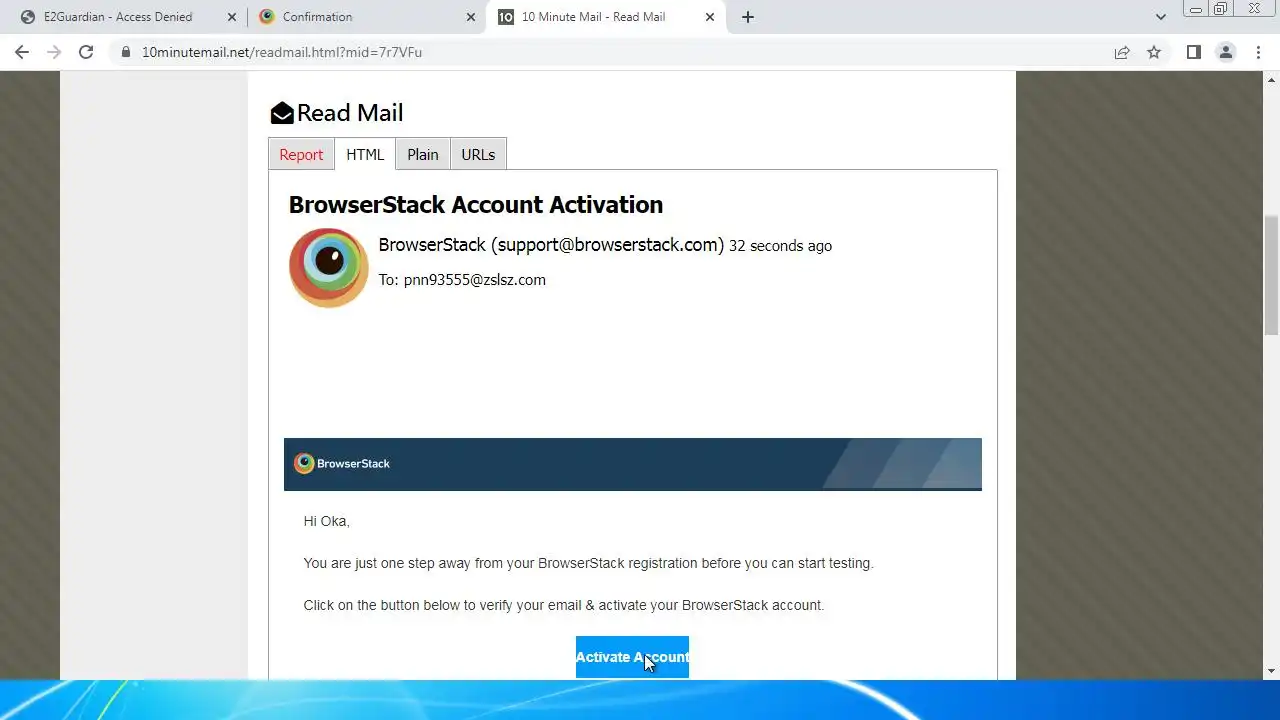
Task: Click the BrowserStack Account Activation heading
Action: pos(476,204)
